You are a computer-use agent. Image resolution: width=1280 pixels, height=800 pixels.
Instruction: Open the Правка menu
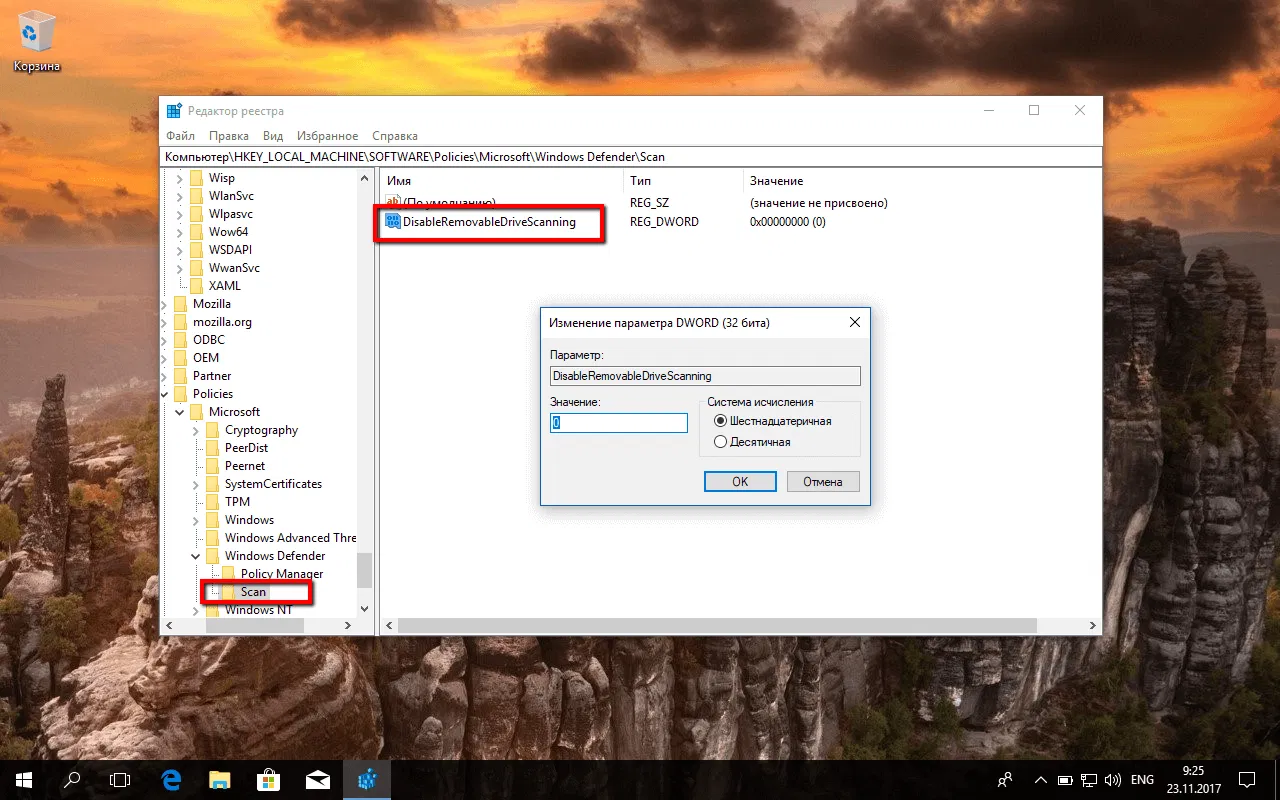coord(229,136)
